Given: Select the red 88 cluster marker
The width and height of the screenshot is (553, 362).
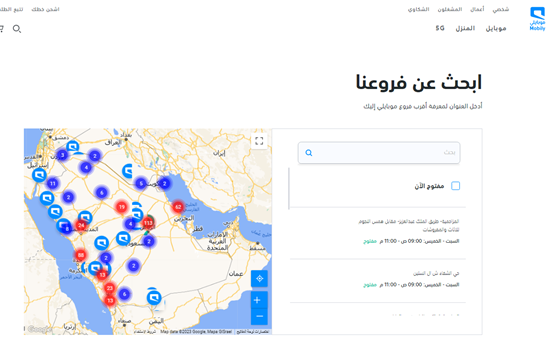Looking at the screenshot, I should [81, 255].
